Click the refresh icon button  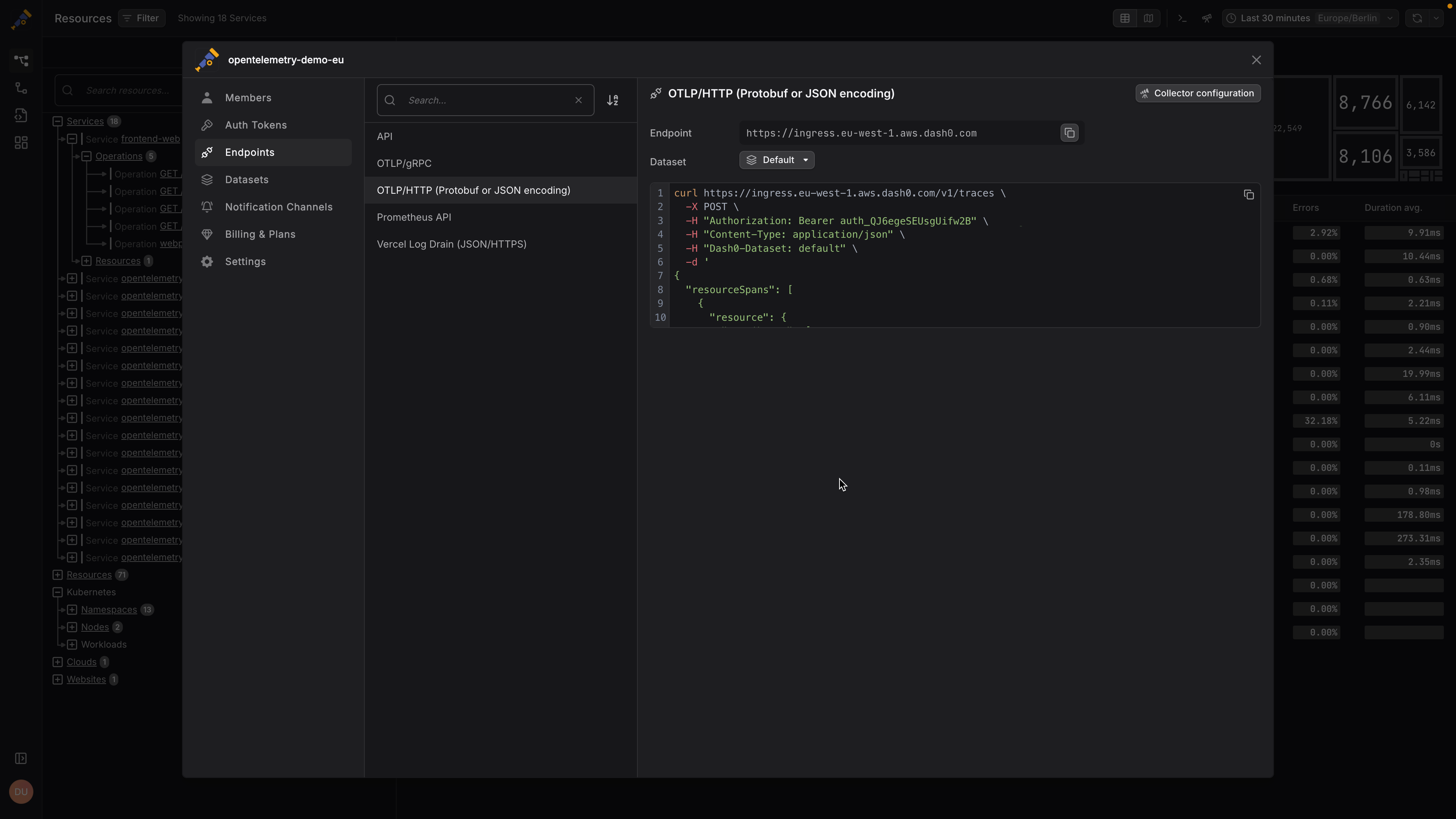coord(1417,18)
